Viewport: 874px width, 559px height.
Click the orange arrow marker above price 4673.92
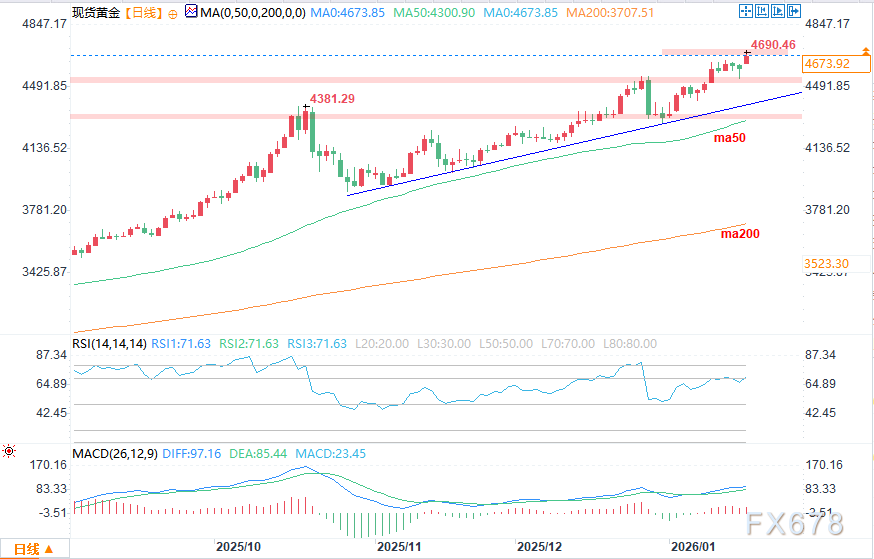(866, 53)
